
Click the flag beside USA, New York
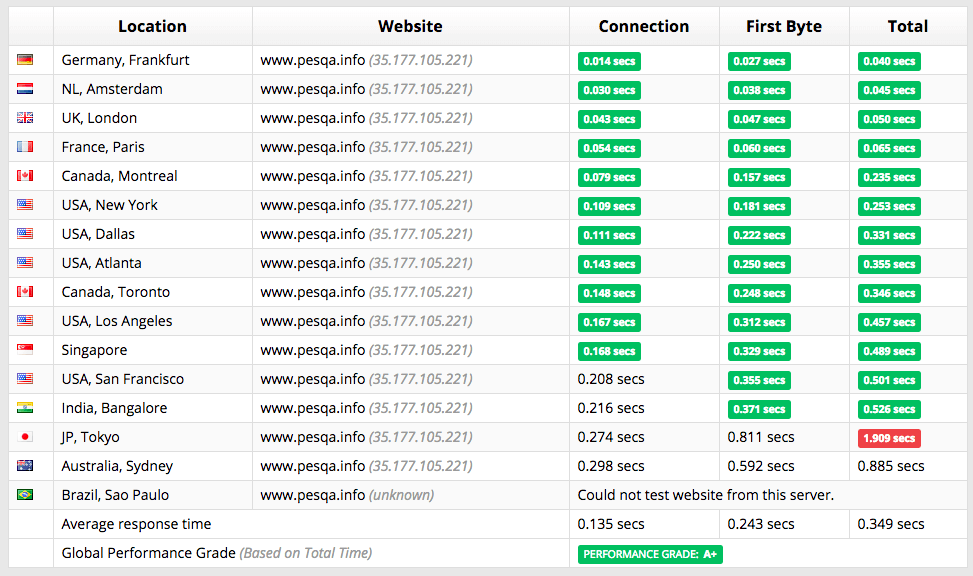pos(25,204)
